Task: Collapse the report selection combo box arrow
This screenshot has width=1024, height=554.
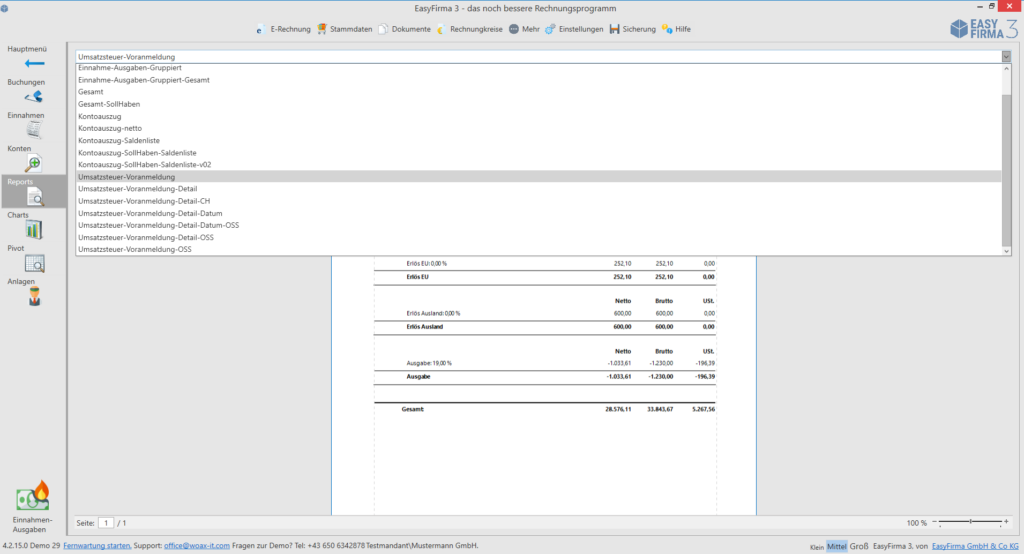Action: pyautogui.click(x=1006, y=57)
